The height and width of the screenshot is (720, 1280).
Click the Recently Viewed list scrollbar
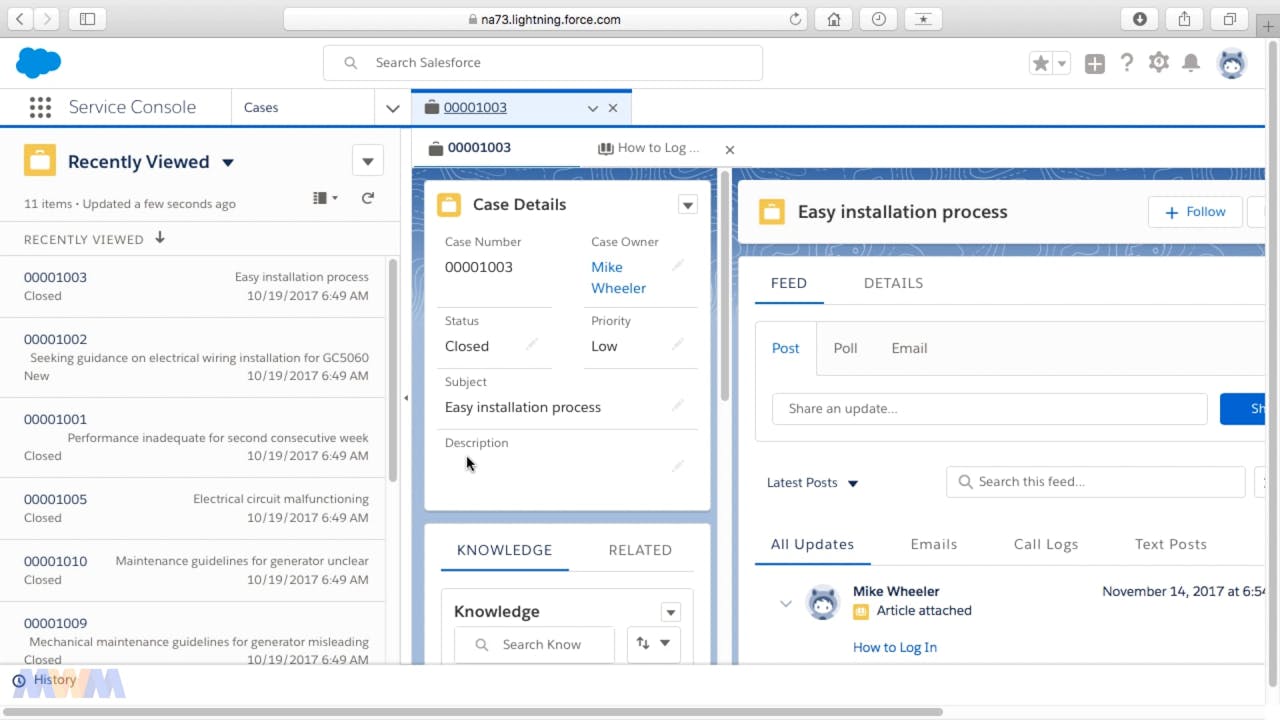[x=392, y=370]
